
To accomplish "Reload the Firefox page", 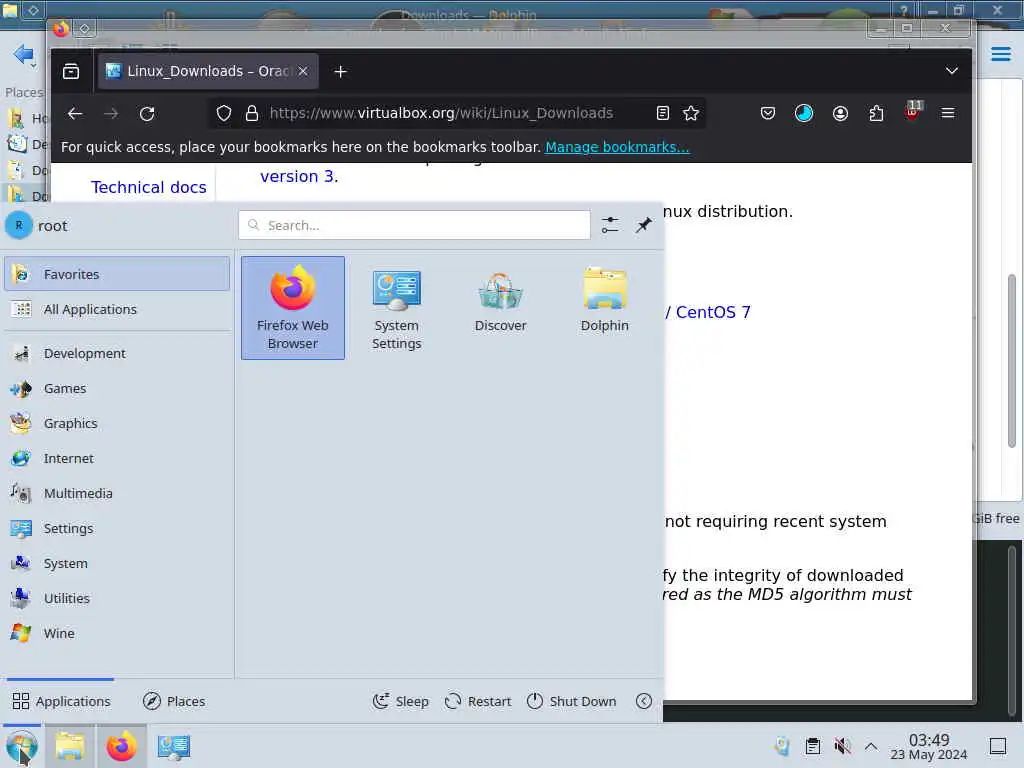I will pos(147,113).
